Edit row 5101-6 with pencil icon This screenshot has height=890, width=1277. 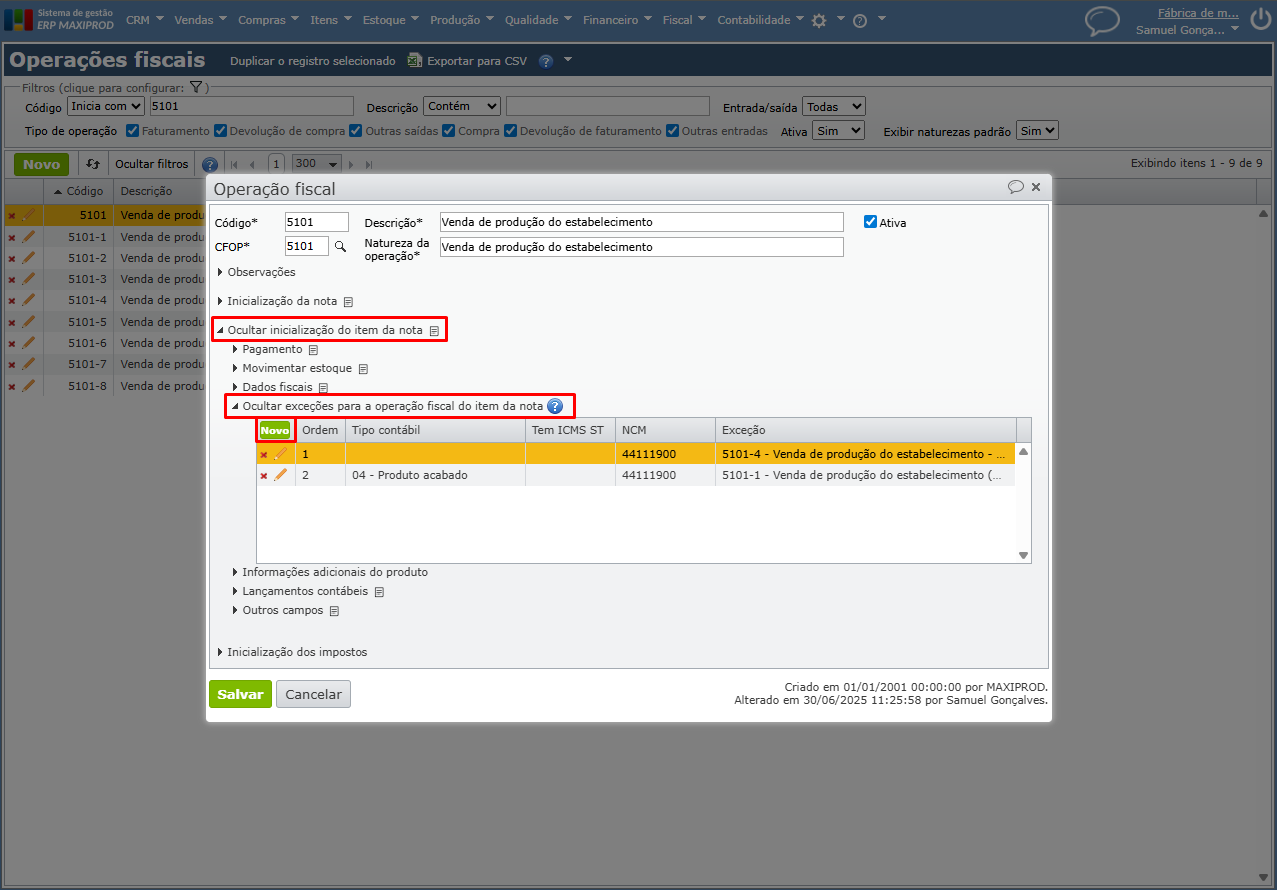pos(28,343)
